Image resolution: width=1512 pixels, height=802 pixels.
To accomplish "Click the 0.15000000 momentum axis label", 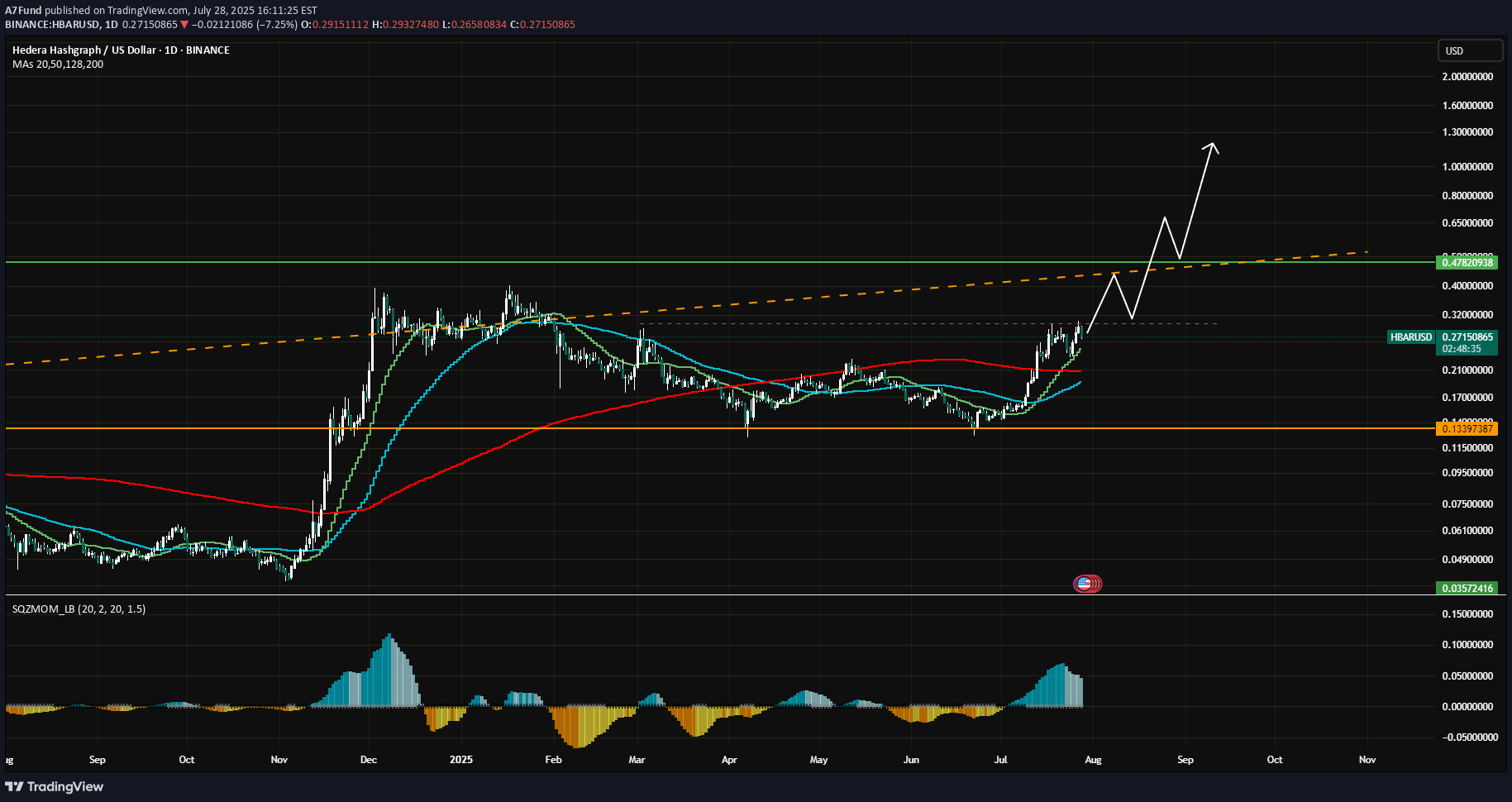I will pos(1467,613).
